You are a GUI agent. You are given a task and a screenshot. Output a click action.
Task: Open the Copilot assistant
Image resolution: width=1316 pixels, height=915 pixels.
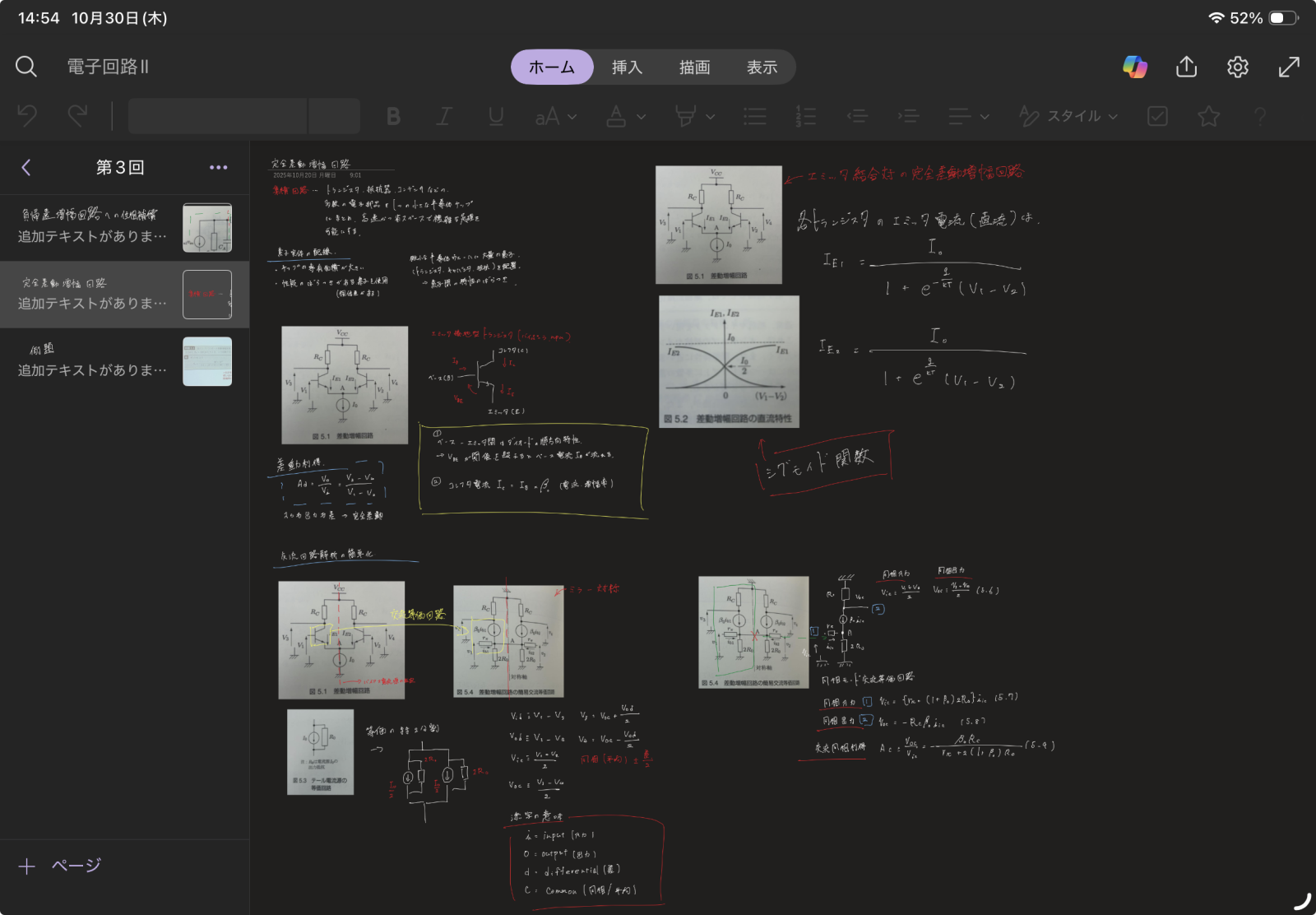coord(1135,67)
